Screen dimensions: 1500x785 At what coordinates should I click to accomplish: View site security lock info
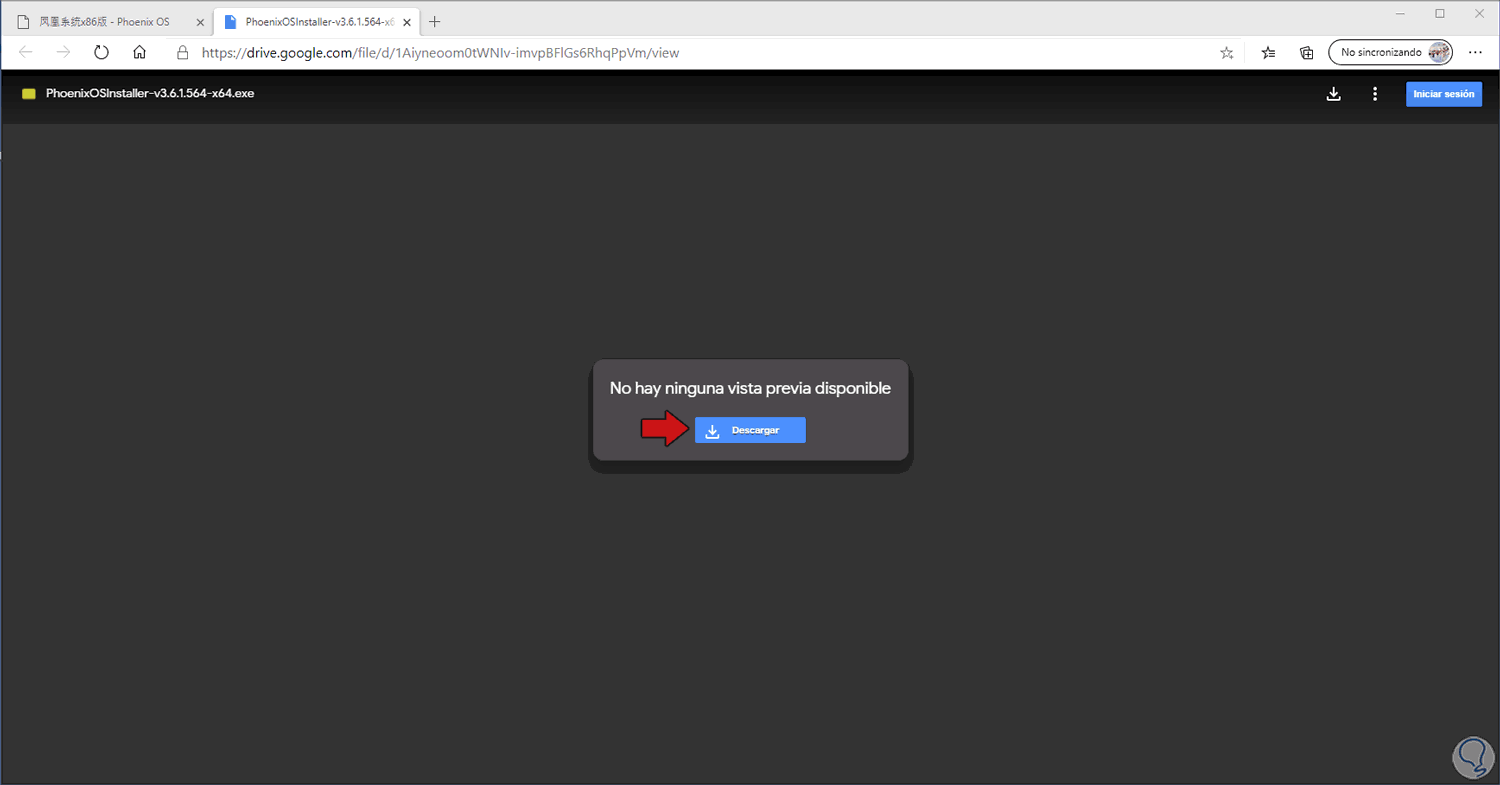[x=182, y=53]
